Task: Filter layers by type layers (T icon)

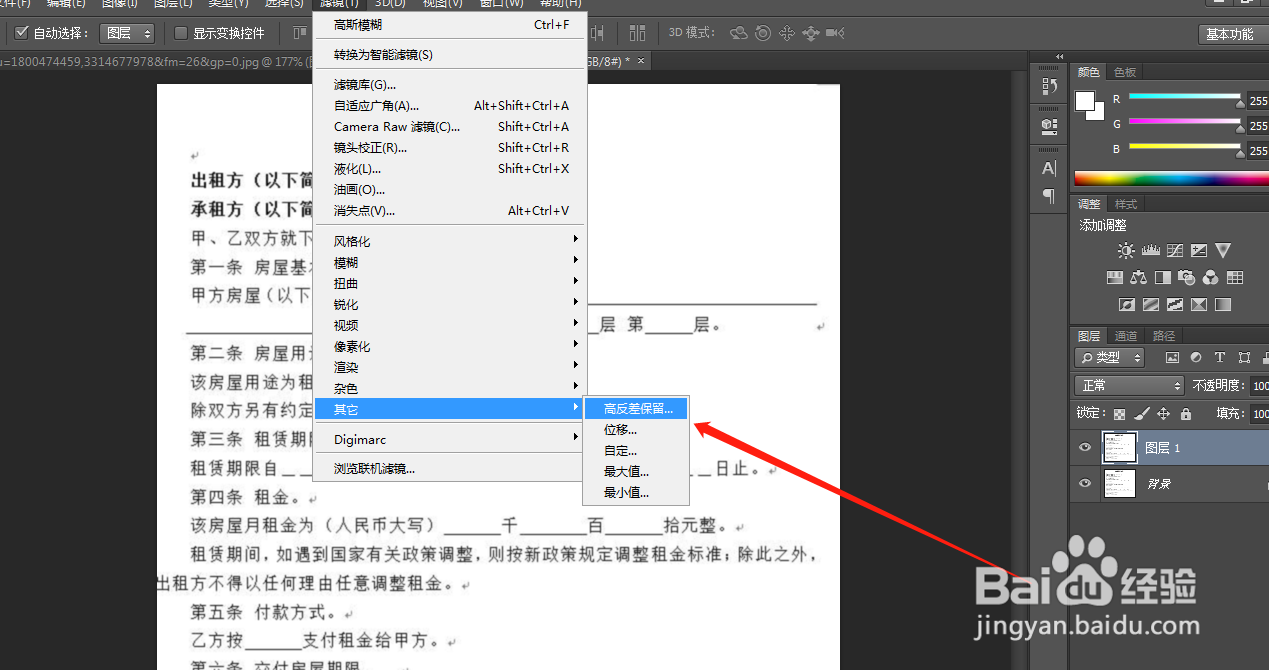Action: [x=1220, y=357]
